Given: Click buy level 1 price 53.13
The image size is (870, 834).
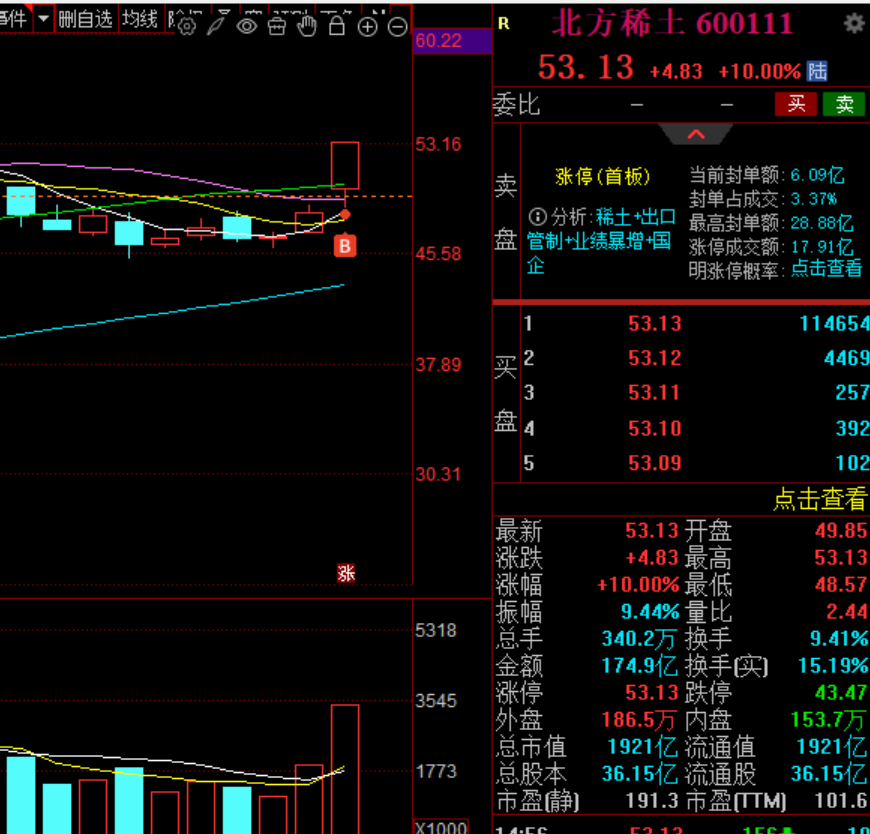Looking at the screenshot, I should [655, 324].
